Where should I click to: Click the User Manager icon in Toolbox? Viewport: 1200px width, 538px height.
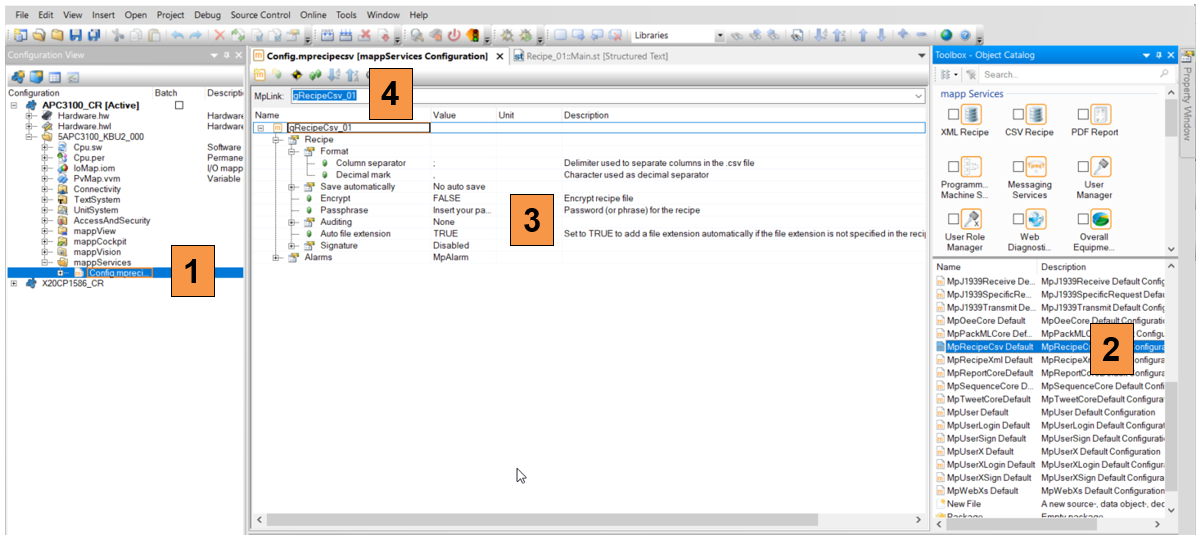(x=1101, y=167)
